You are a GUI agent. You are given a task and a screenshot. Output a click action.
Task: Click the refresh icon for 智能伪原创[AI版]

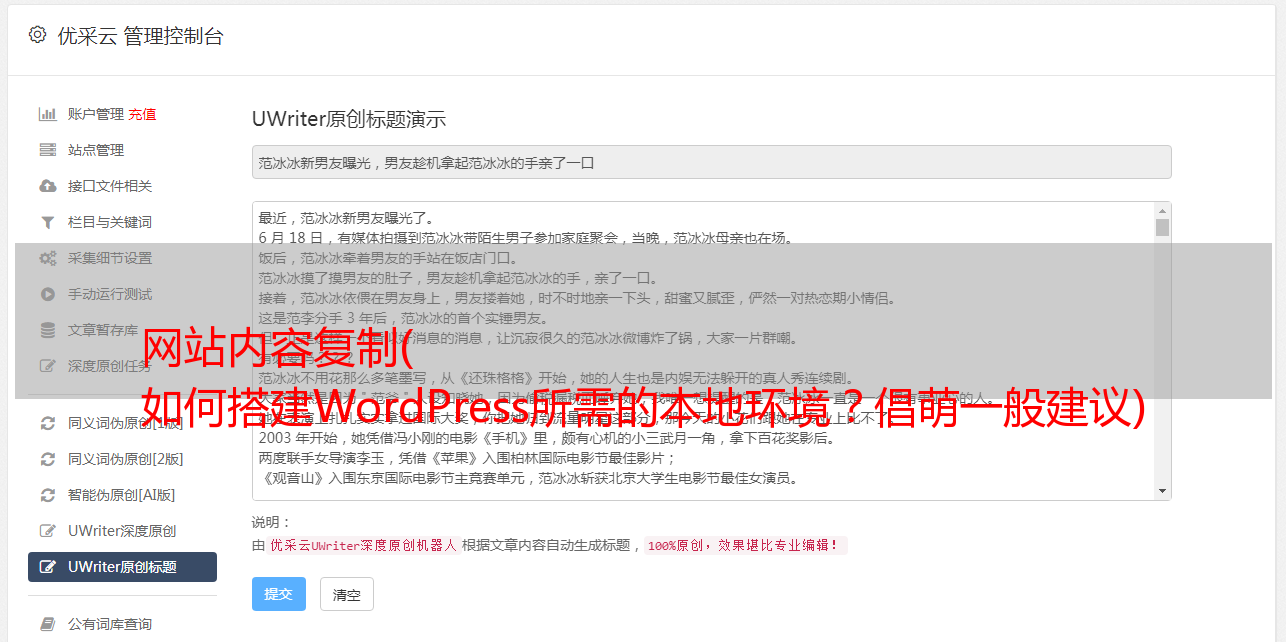tap(47, 495)
